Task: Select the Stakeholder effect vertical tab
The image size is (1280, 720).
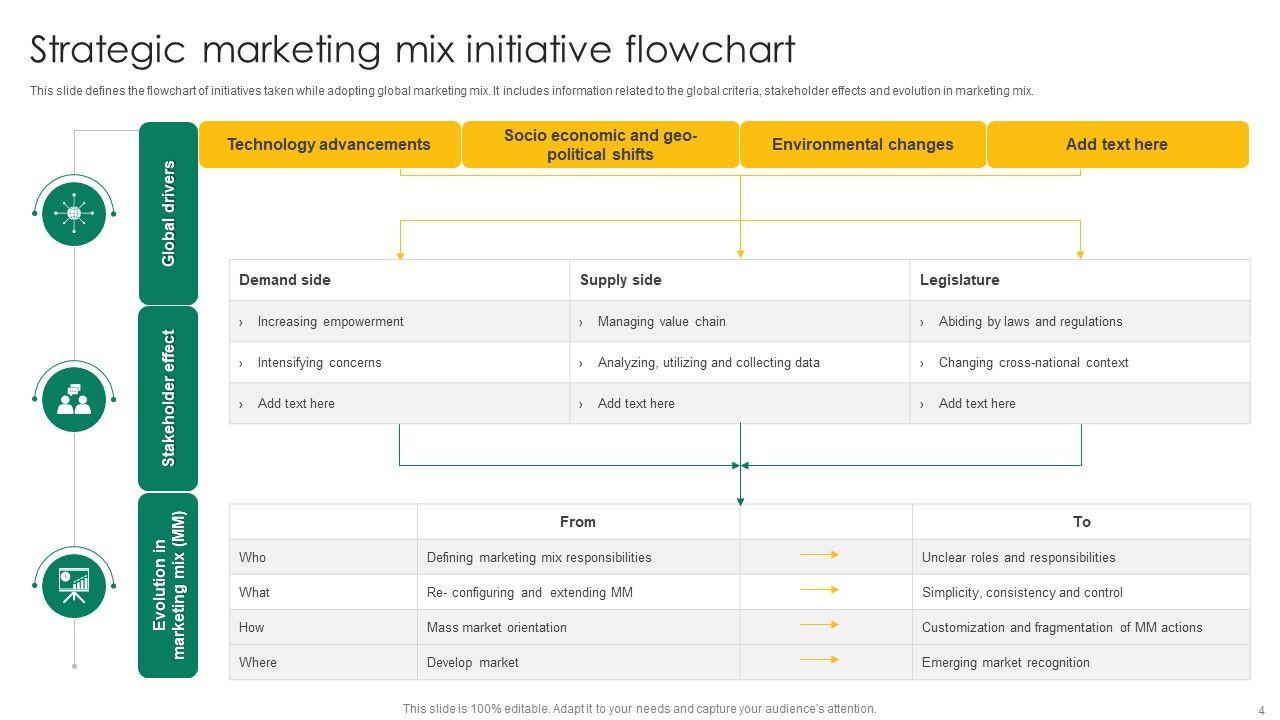Action: [168, 398]
